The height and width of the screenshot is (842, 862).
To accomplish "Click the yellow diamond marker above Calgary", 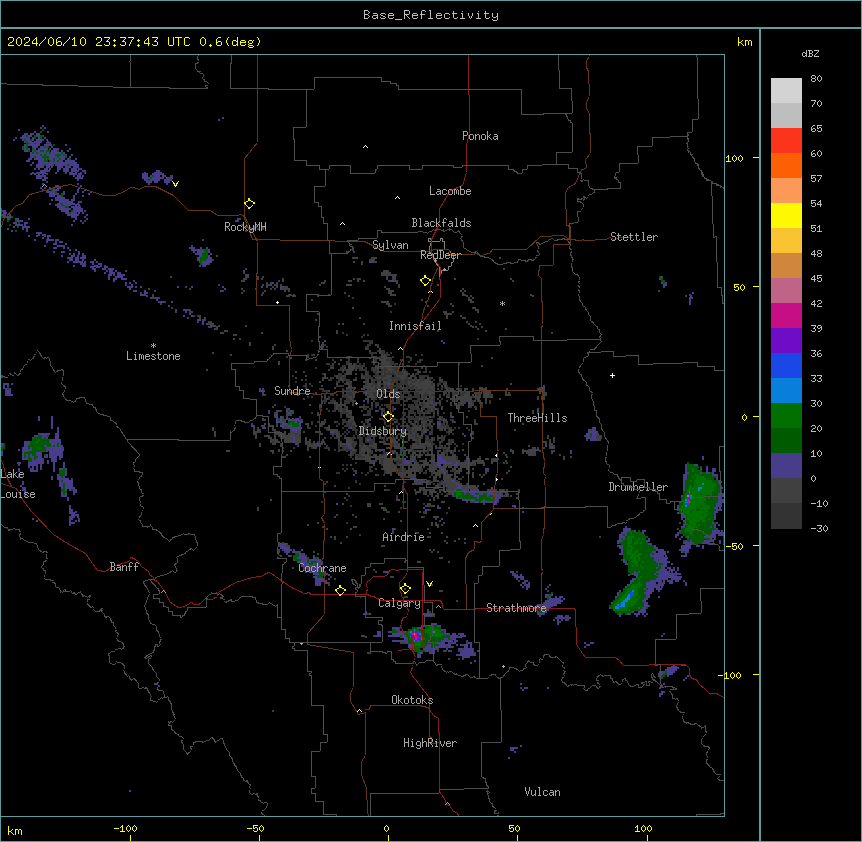I will (x=405, y=589).
